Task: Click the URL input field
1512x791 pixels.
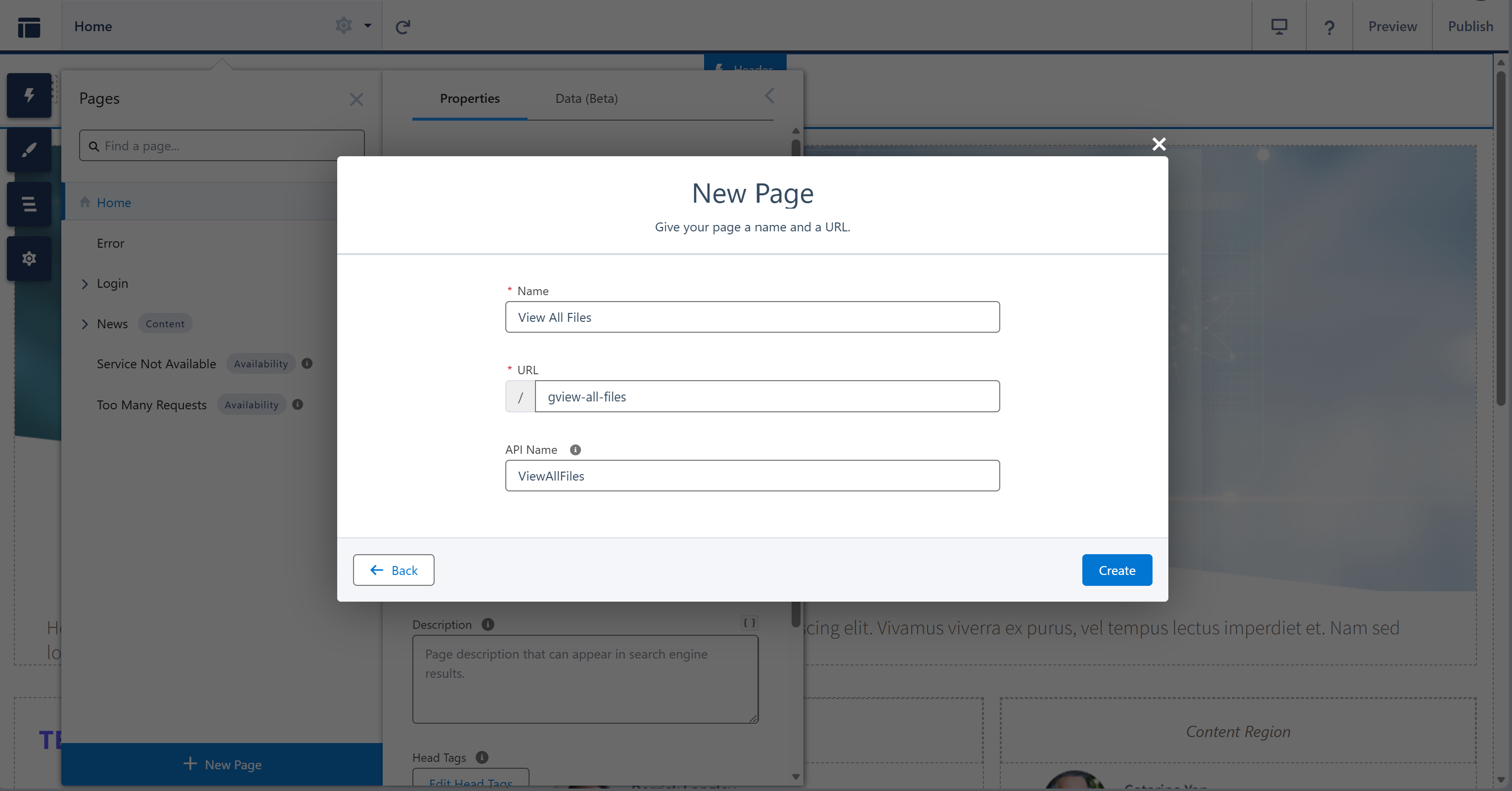Action: pos(767,396)
